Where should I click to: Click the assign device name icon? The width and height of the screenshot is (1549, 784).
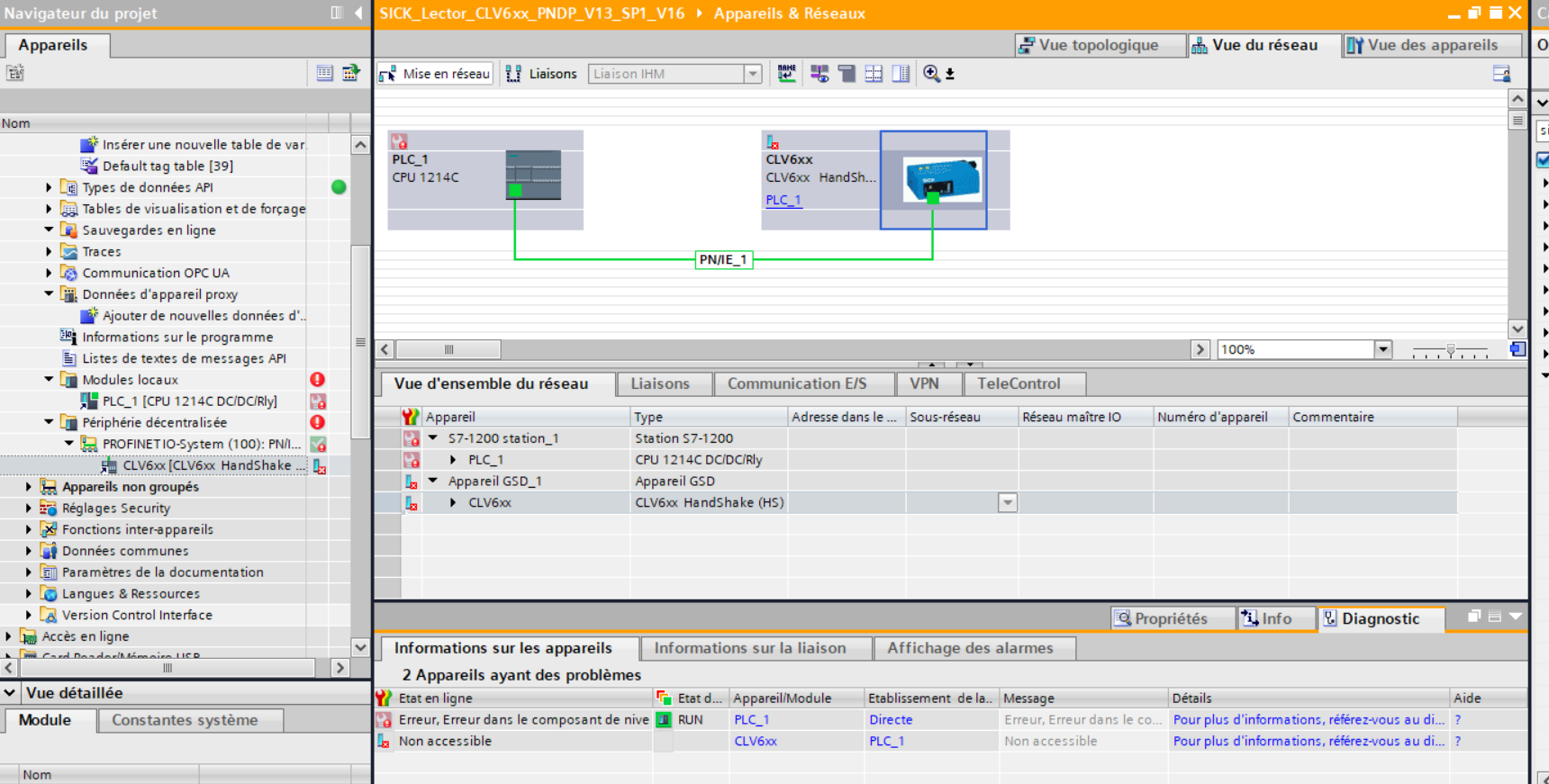(787, 74)
